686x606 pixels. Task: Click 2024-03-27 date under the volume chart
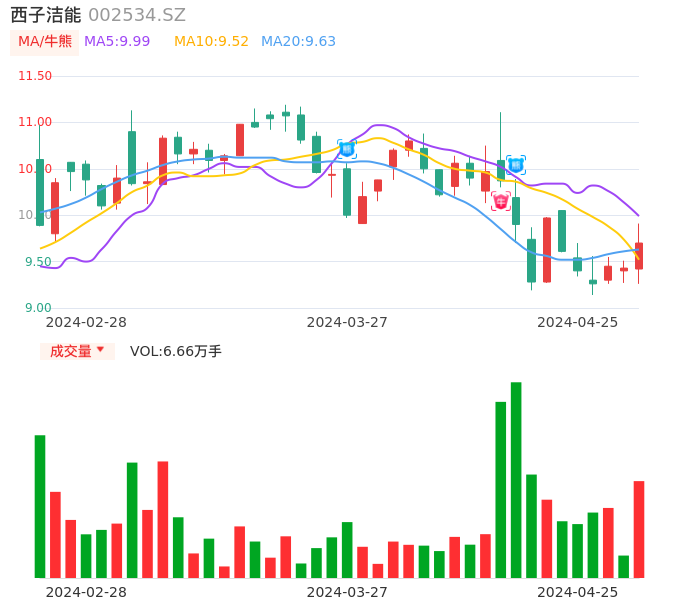pos(347,592)
